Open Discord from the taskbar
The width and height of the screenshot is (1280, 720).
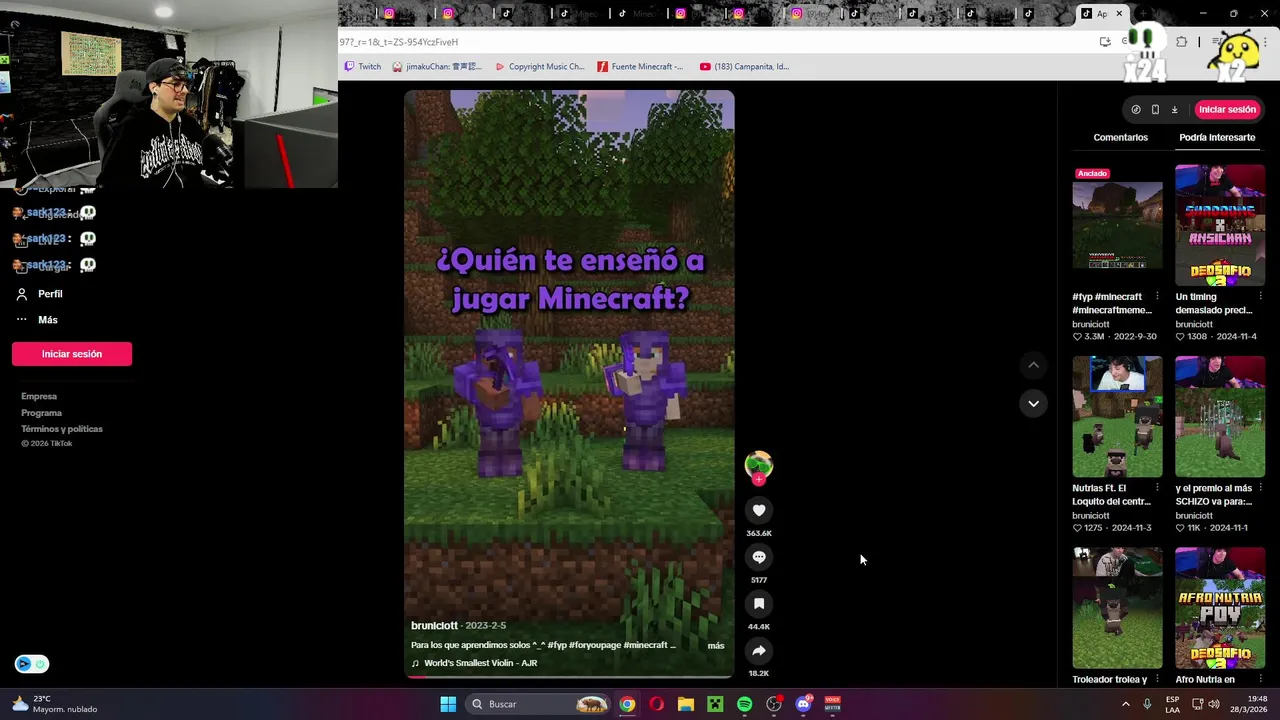point(803,704)
